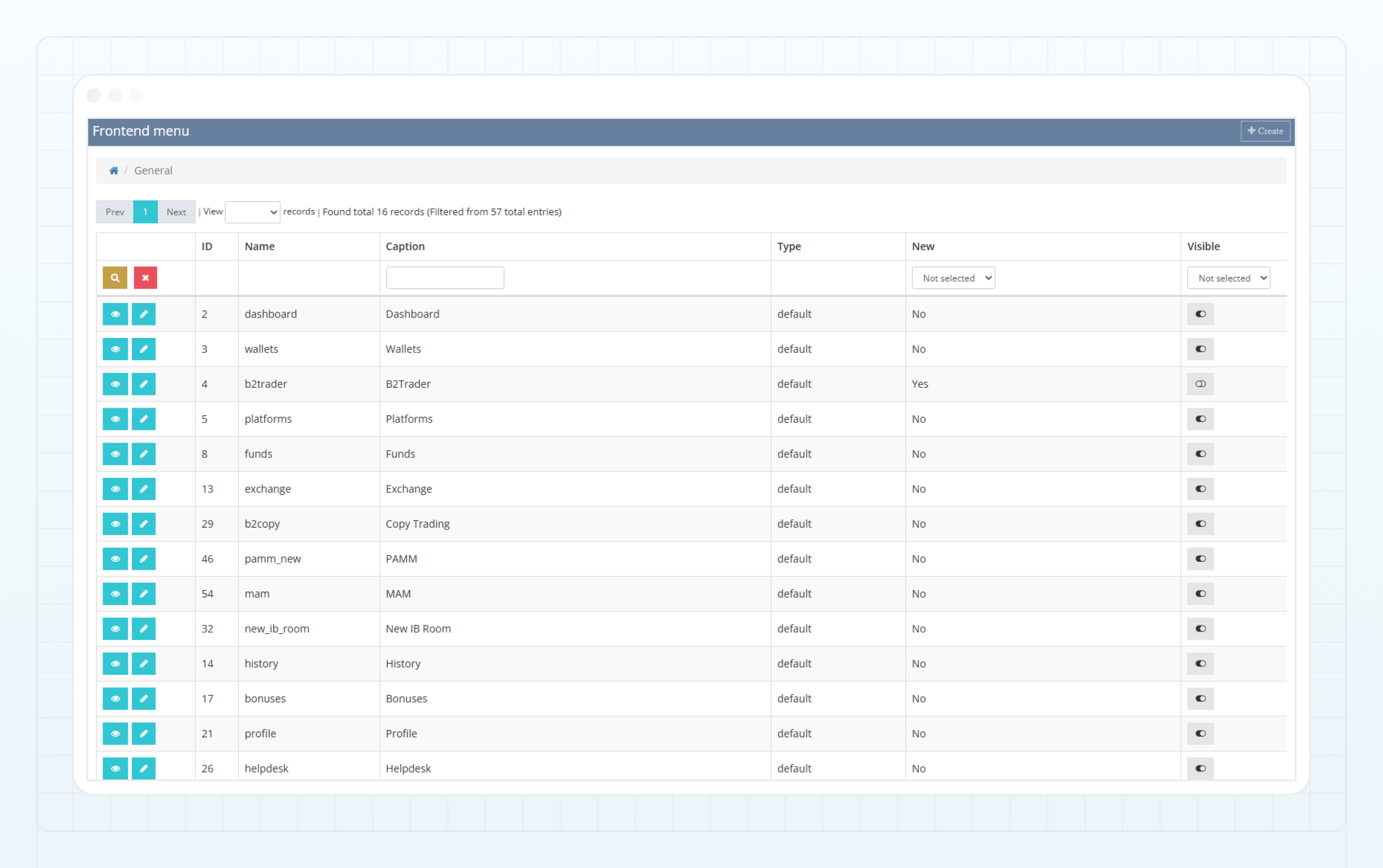View the dashboard row with eye icon
1383x868 pixels.
tap(115, 314)
